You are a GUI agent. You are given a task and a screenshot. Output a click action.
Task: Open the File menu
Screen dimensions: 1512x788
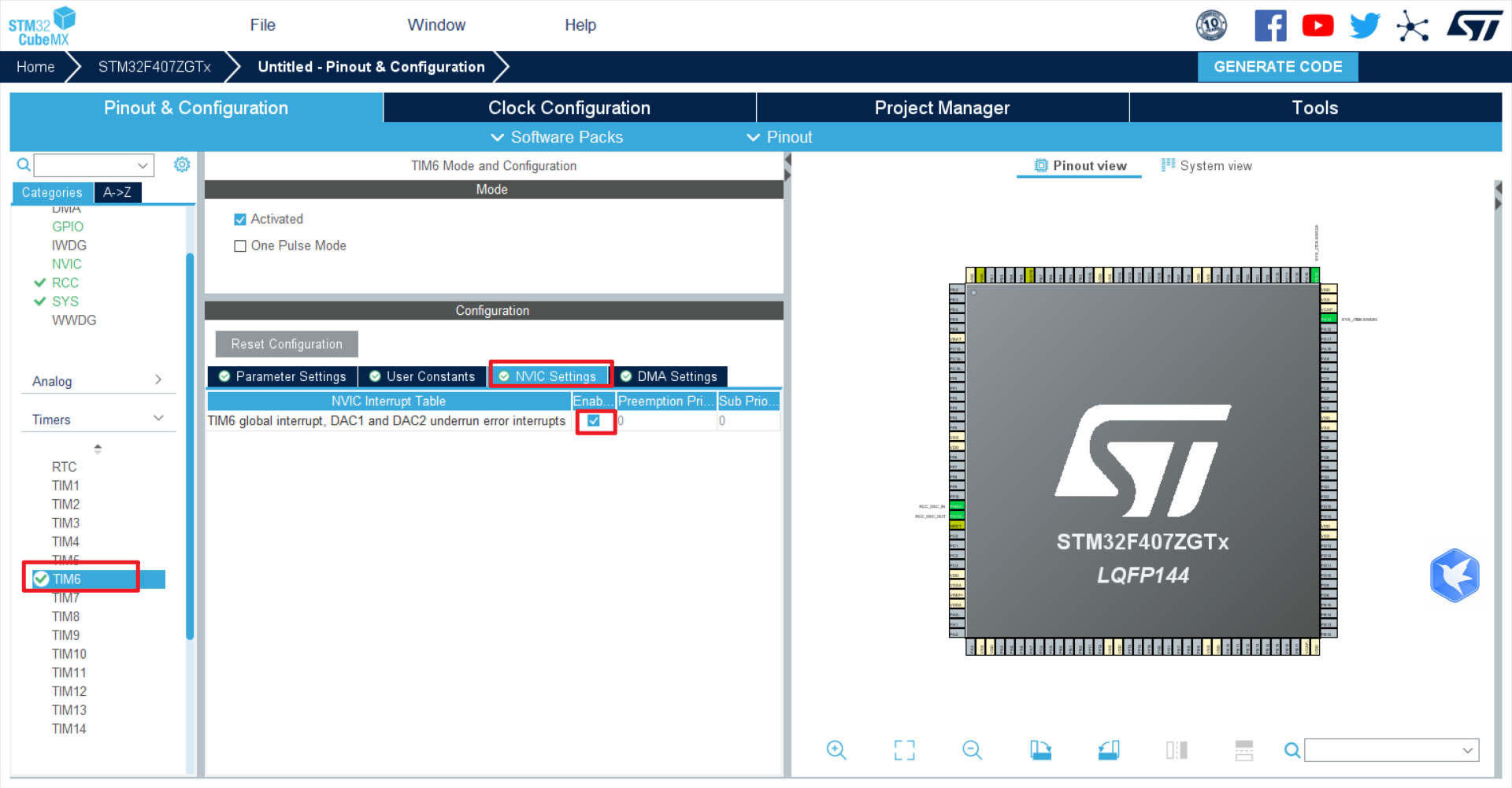point(262,25)
